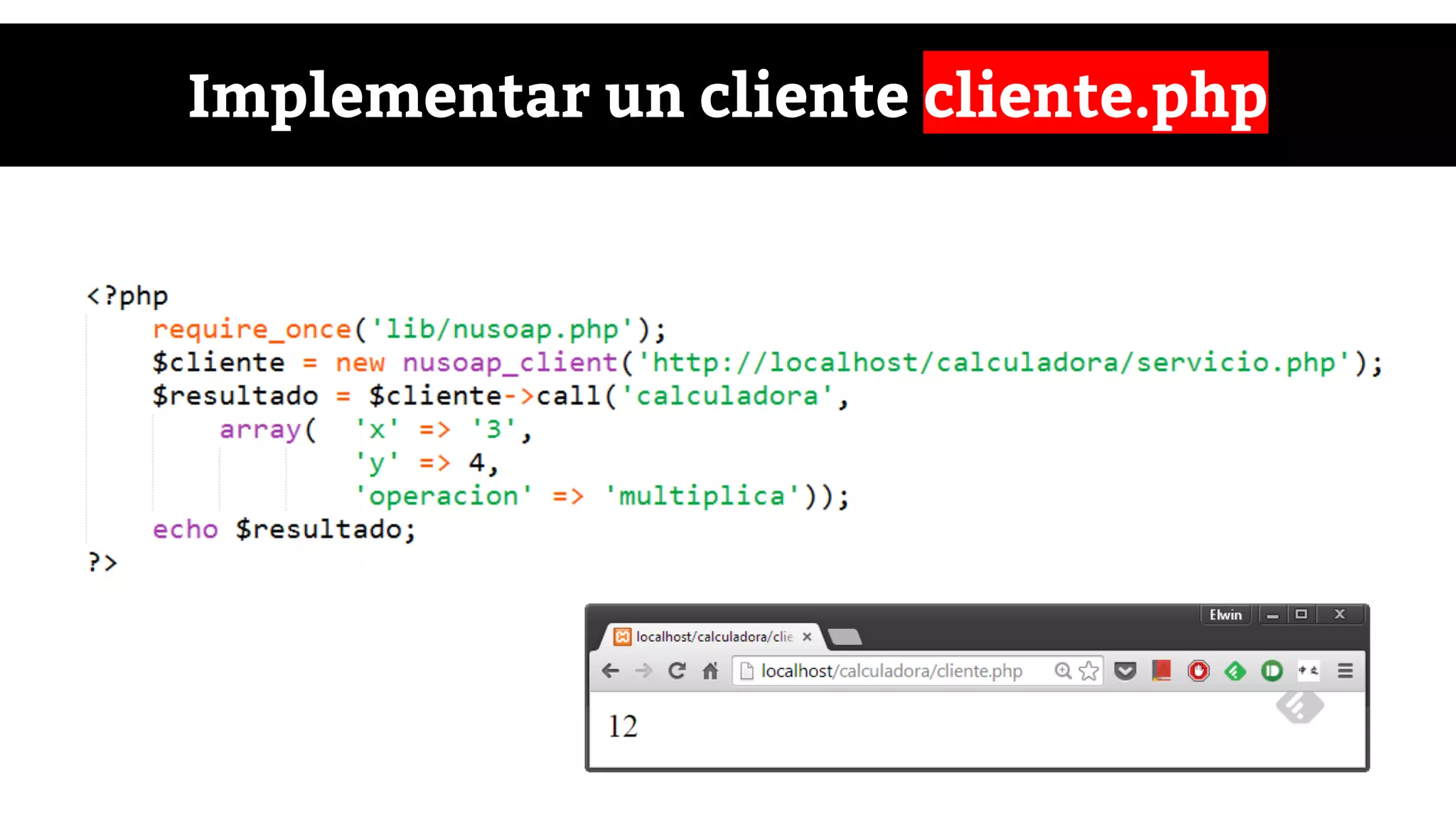Click the 'echo' keyword in code
Viewport: 1456px width, 819px height.
185,529
